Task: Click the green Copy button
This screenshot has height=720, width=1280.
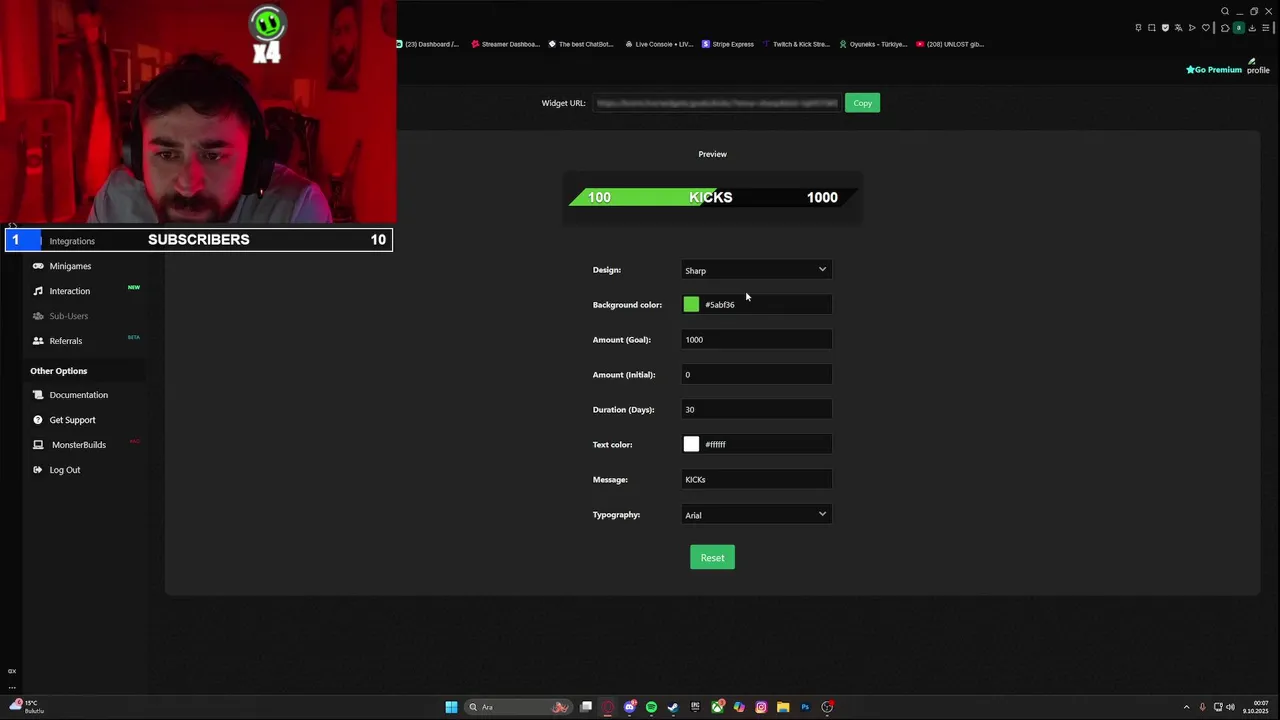Action: pyautogui.click(x=862, y=103)
